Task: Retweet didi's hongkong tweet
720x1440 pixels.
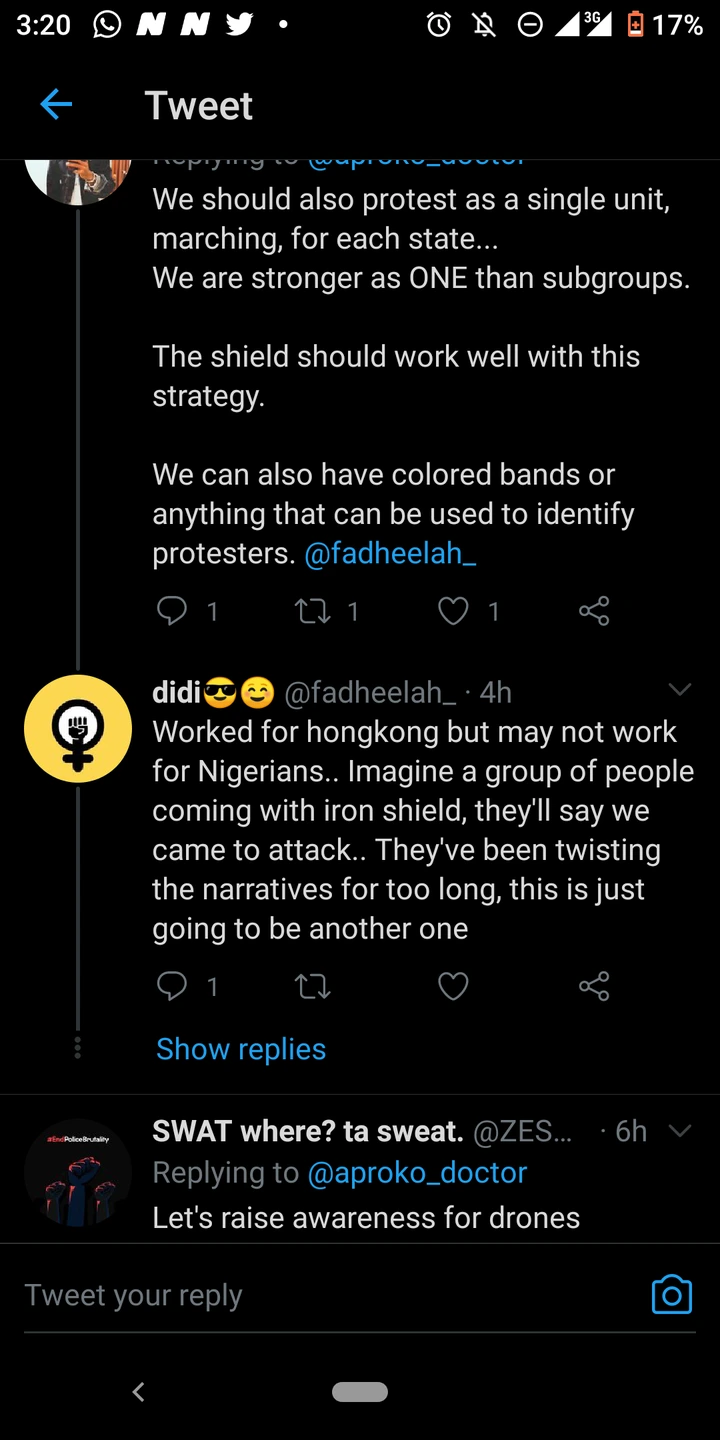Action: 313,987
